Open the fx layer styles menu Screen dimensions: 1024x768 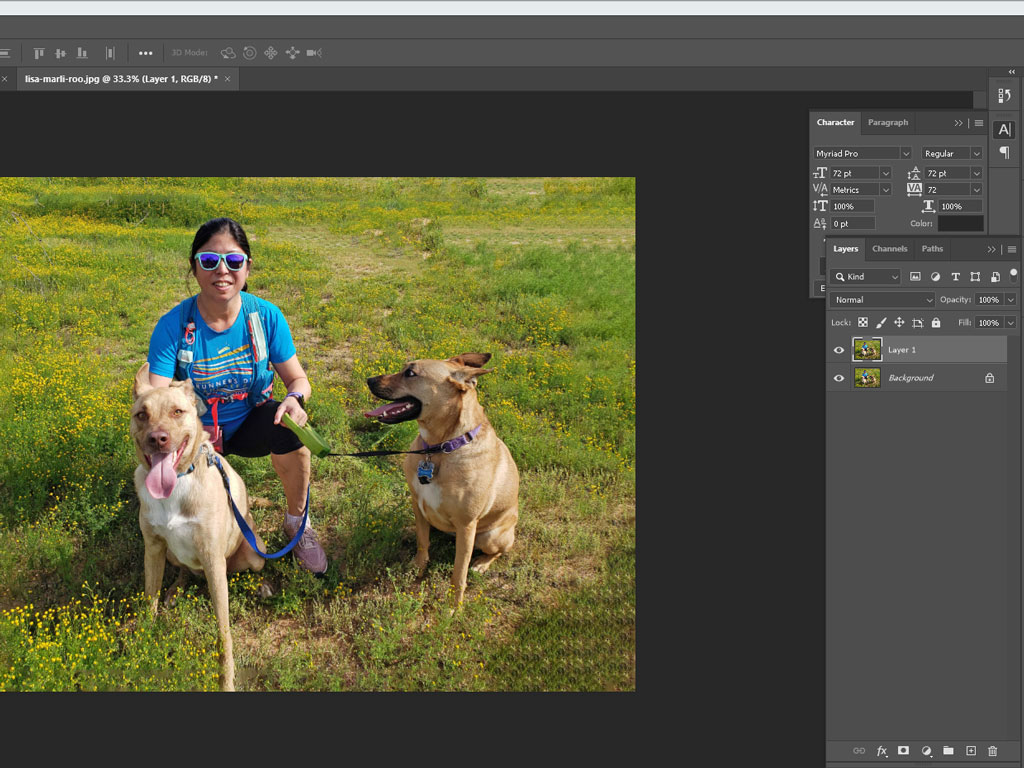881,750
